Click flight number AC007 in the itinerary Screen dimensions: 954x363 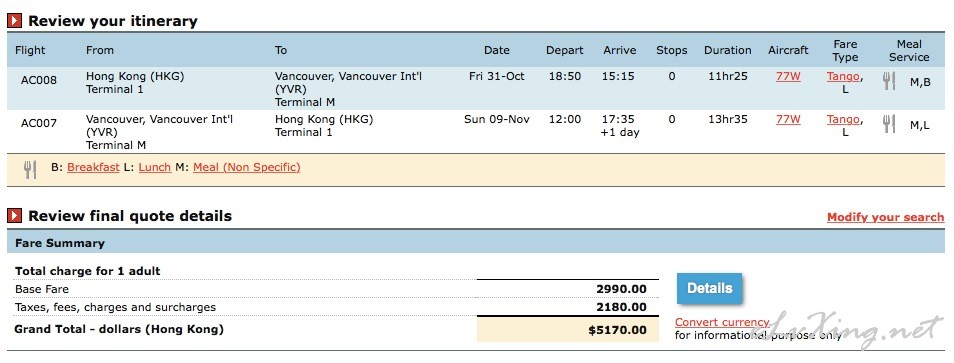tap(39, 123)
